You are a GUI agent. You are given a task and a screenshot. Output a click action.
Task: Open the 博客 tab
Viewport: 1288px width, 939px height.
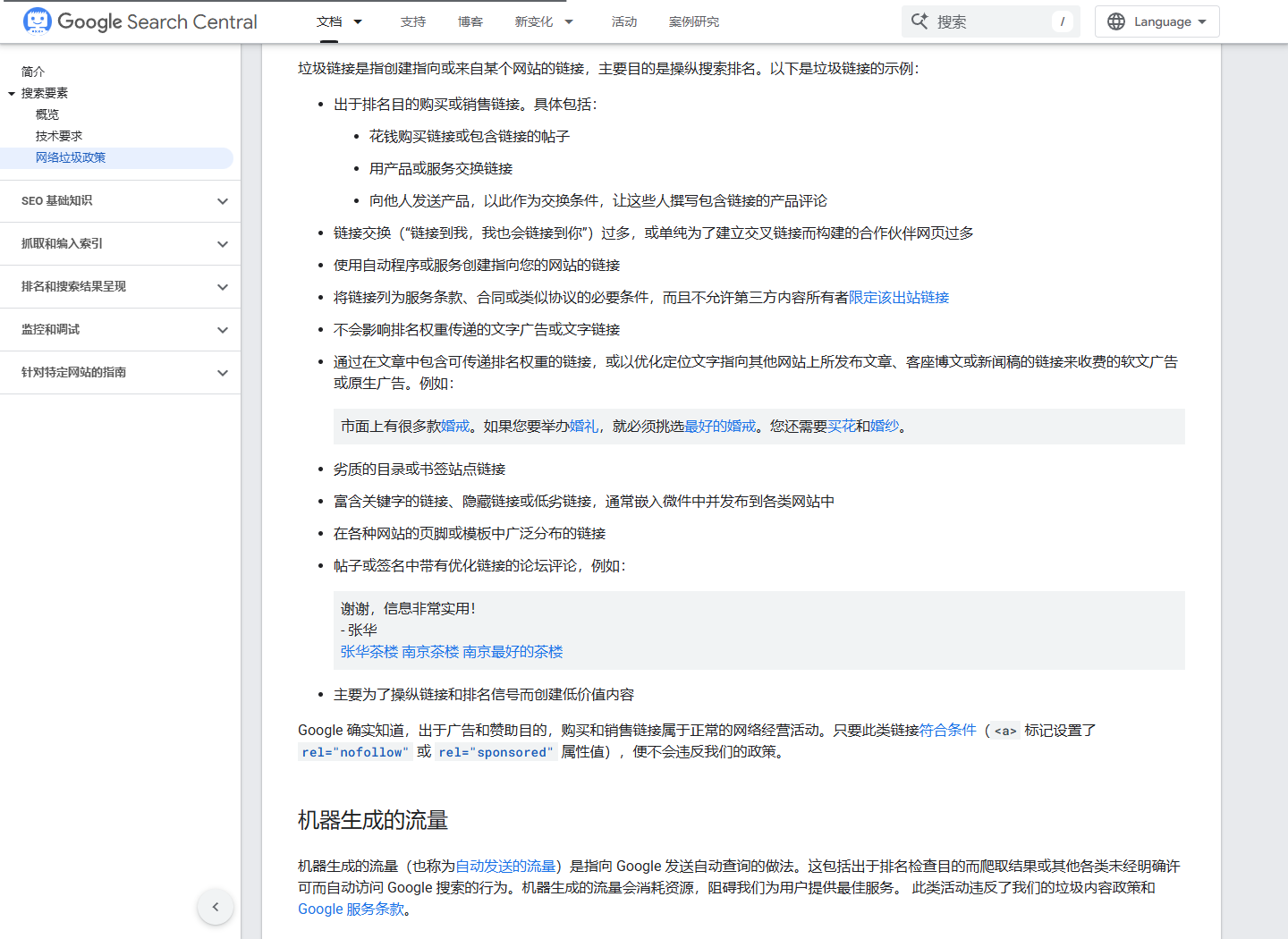click(470, 21)
